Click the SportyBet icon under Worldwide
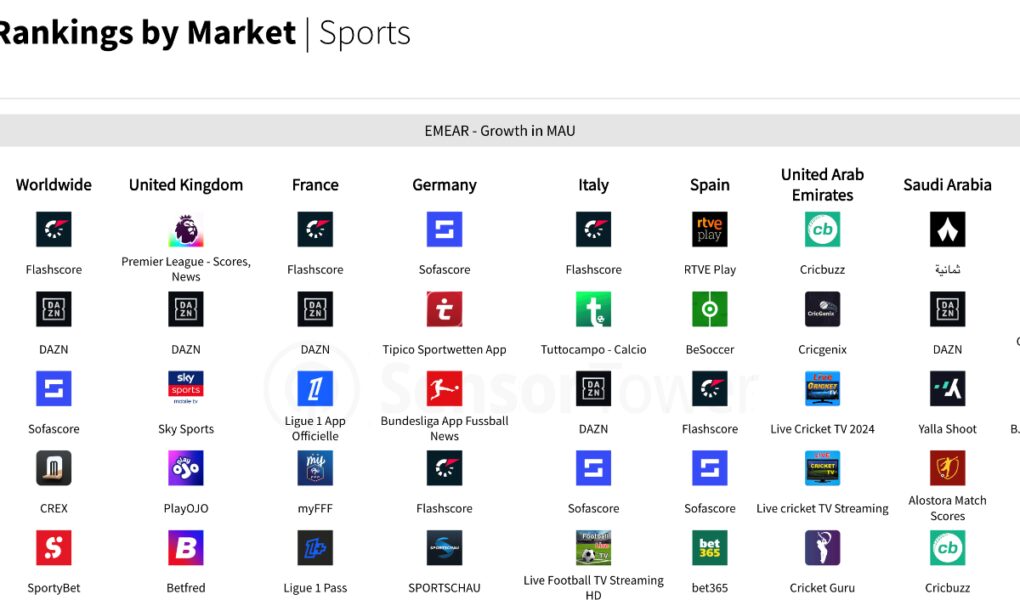The image size is (1020, 600). 54,548
